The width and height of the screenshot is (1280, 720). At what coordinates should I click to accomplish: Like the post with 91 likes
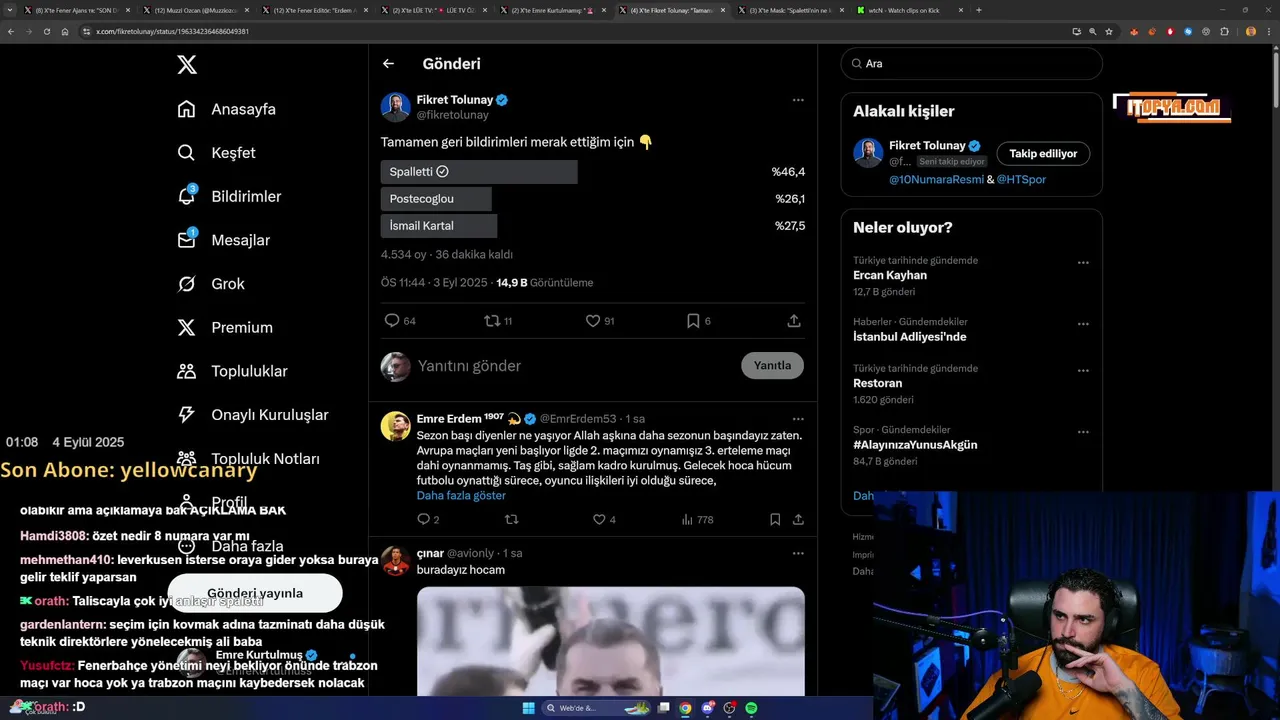click(600, 321)
